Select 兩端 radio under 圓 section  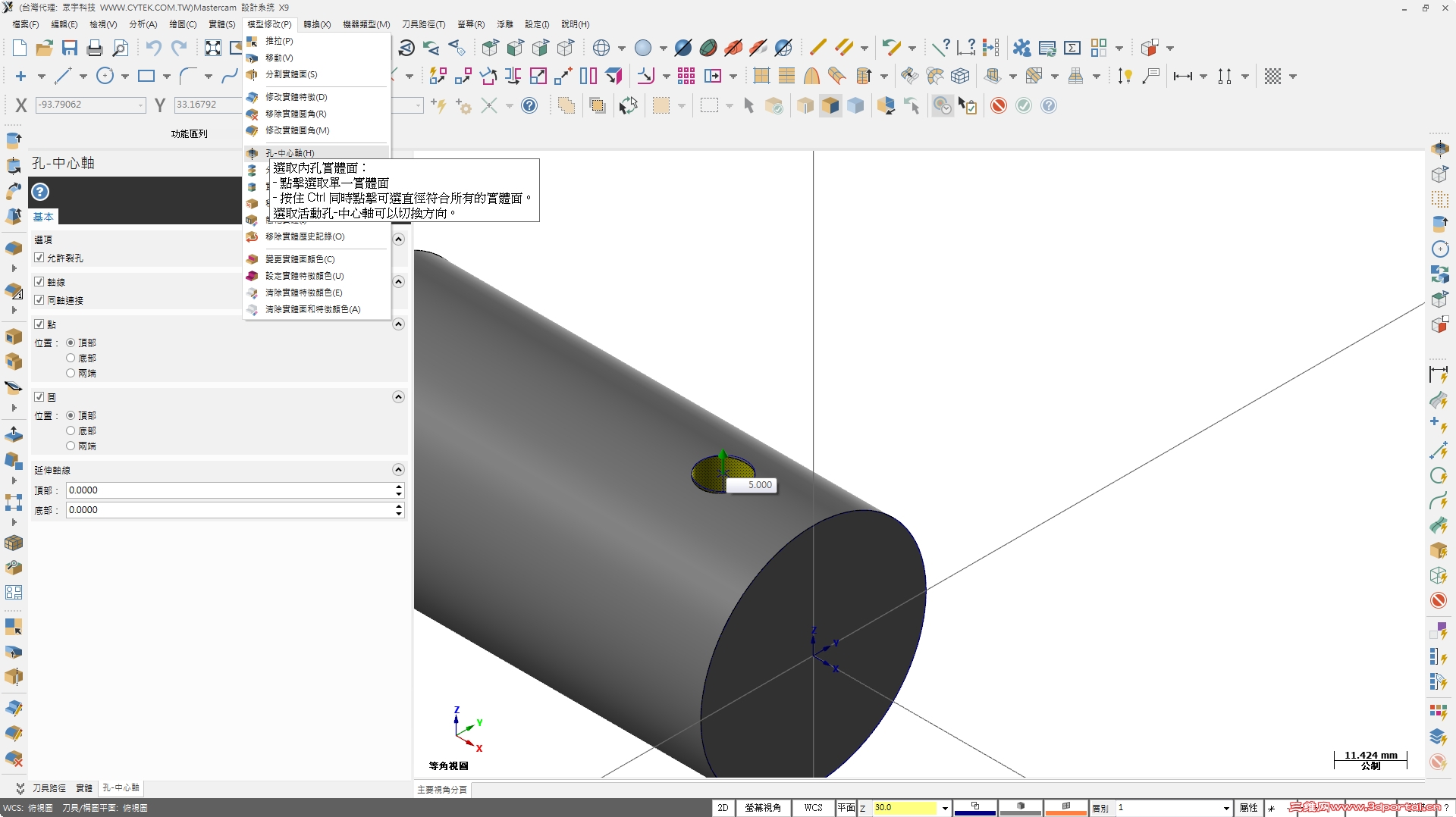click(x=71, y=446)
